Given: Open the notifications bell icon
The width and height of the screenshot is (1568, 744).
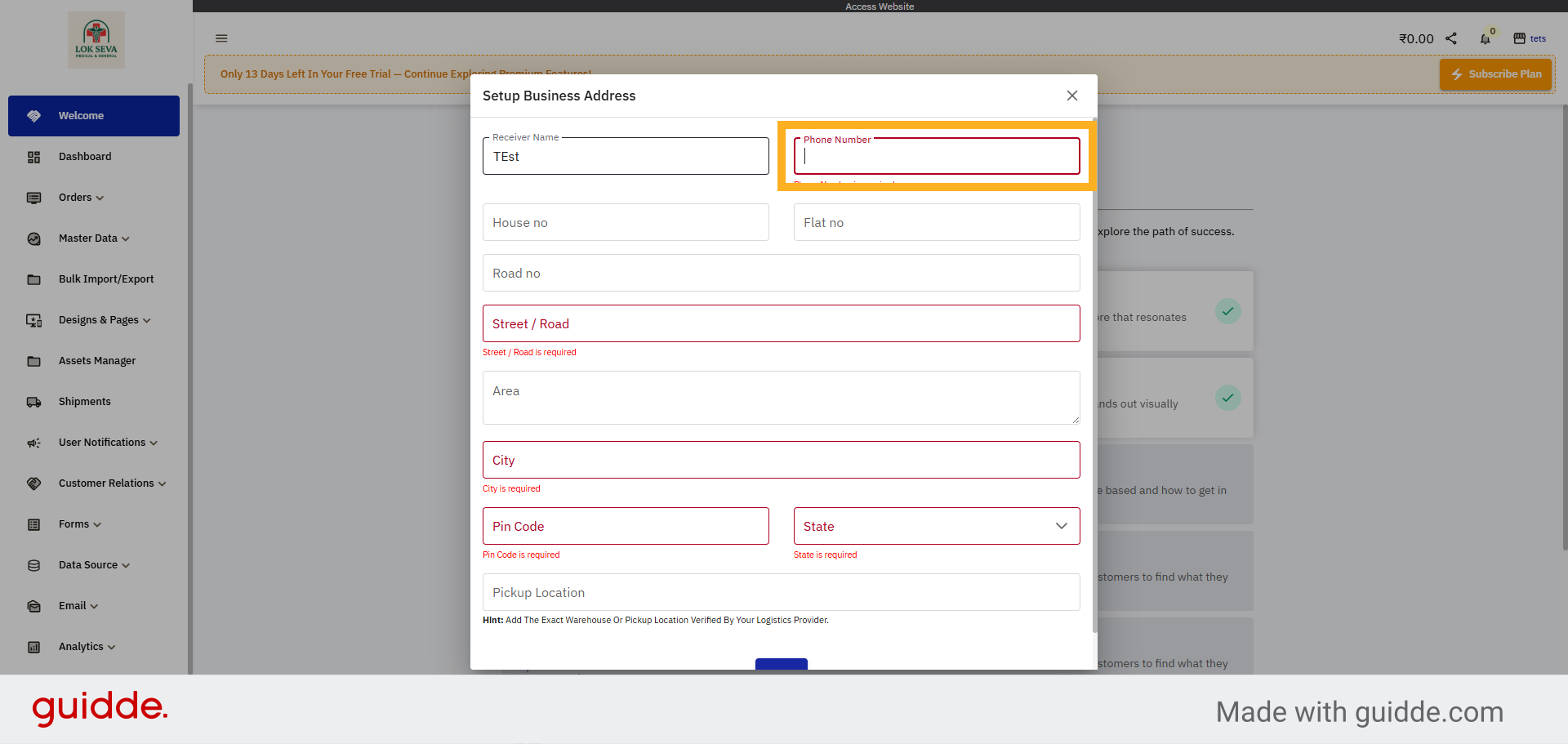Looking at the screenshot, I should 1485,38.
